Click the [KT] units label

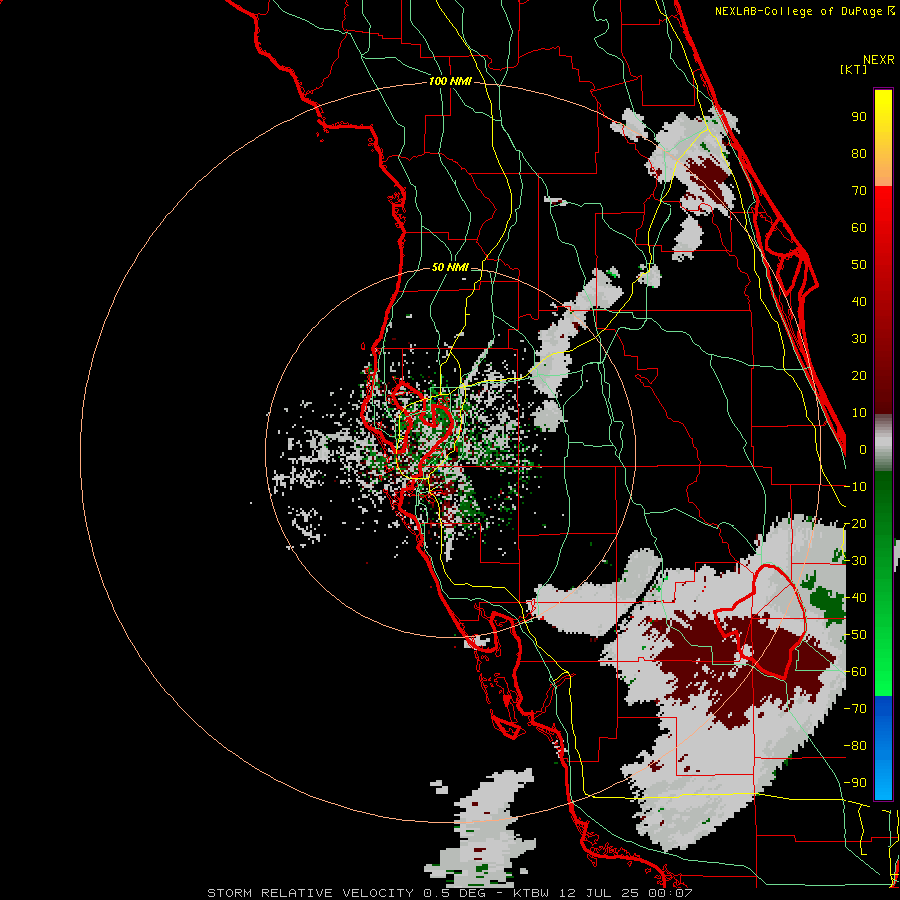pyautogui.click(x=854, y=69)
